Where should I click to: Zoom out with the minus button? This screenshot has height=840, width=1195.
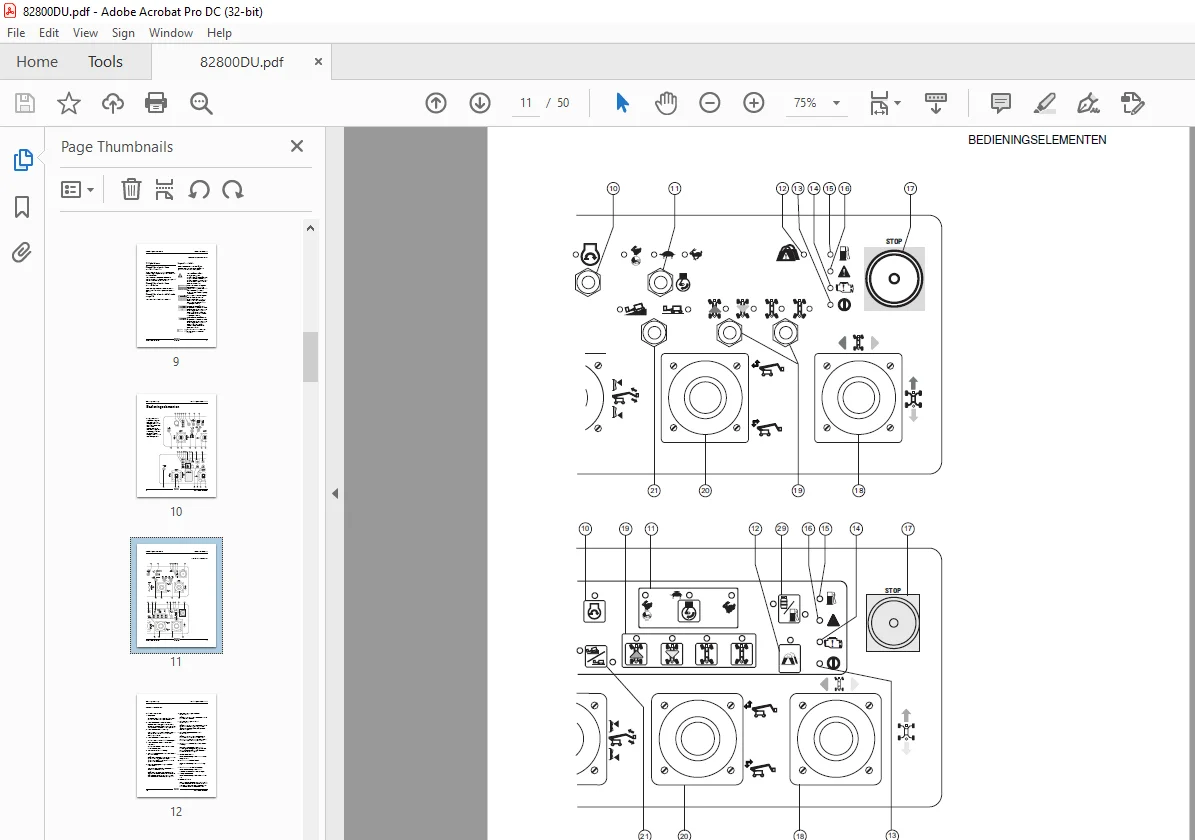click(x=710, y=103)
